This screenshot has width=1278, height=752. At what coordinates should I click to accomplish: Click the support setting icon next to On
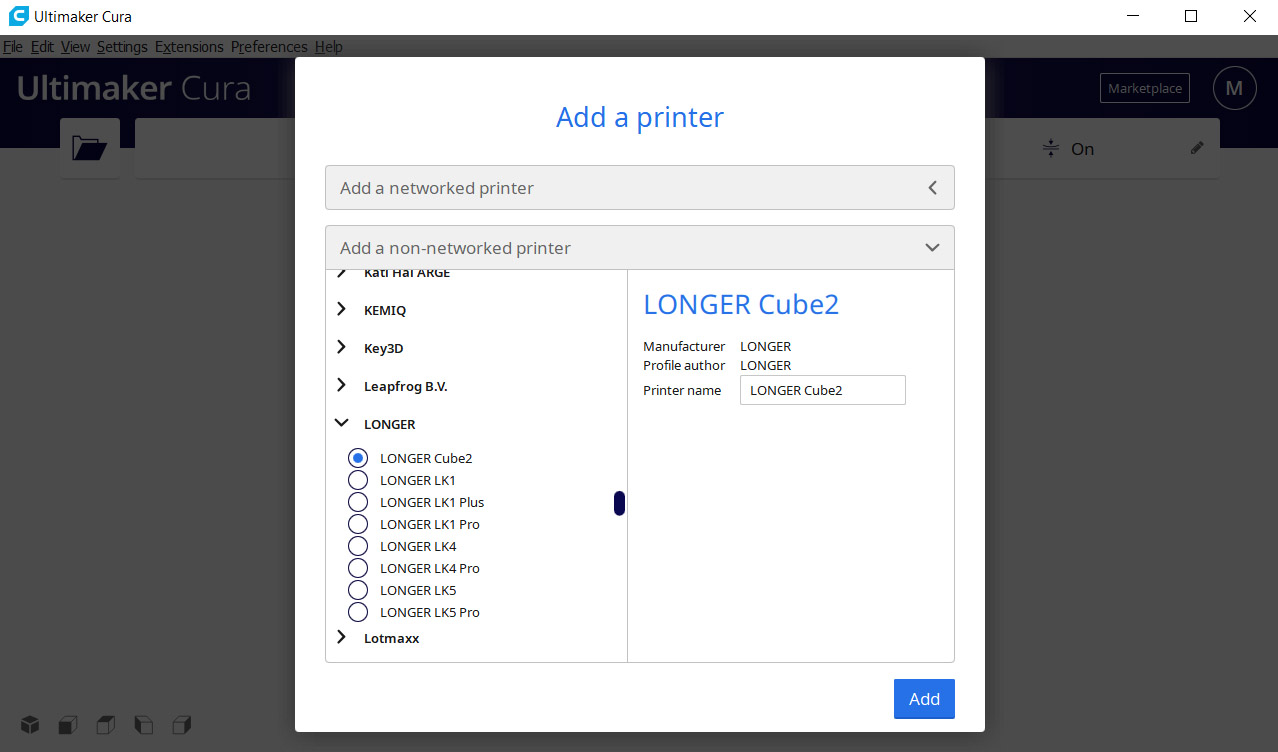coord(1050,148)
